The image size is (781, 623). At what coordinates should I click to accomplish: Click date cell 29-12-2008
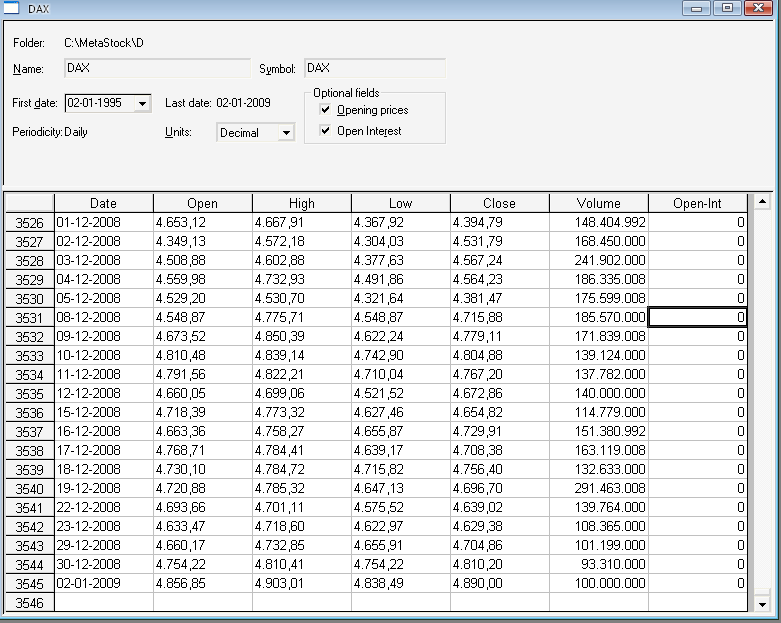104,545
